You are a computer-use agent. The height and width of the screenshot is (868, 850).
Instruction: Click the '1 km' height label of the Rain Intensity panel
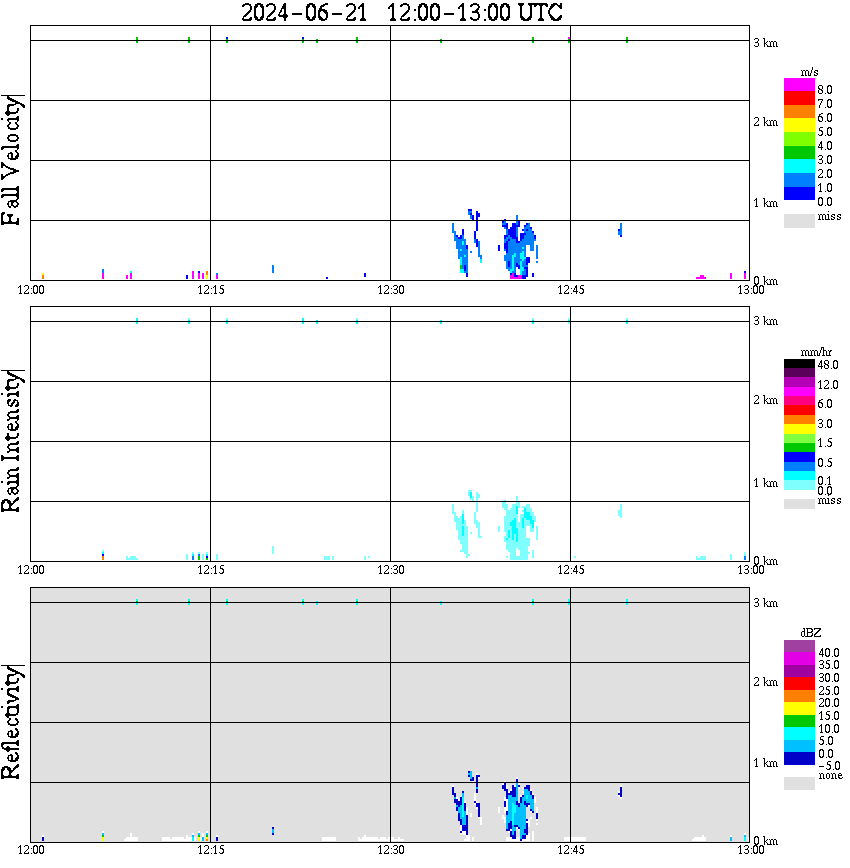point(766,483)
